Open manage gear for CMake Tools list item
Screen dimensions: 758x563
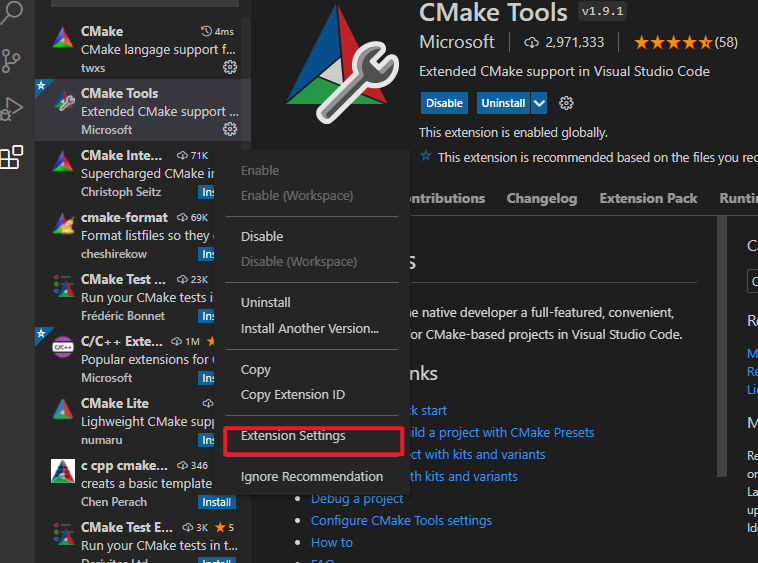click(230, 129)
